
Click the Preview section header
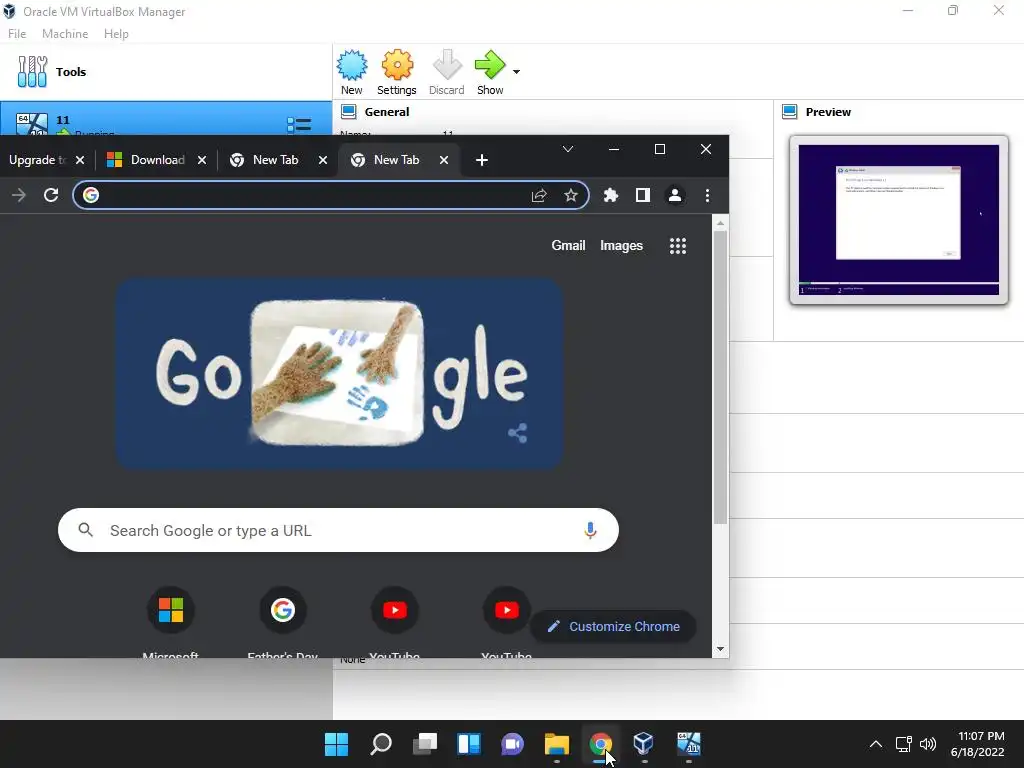828,112
